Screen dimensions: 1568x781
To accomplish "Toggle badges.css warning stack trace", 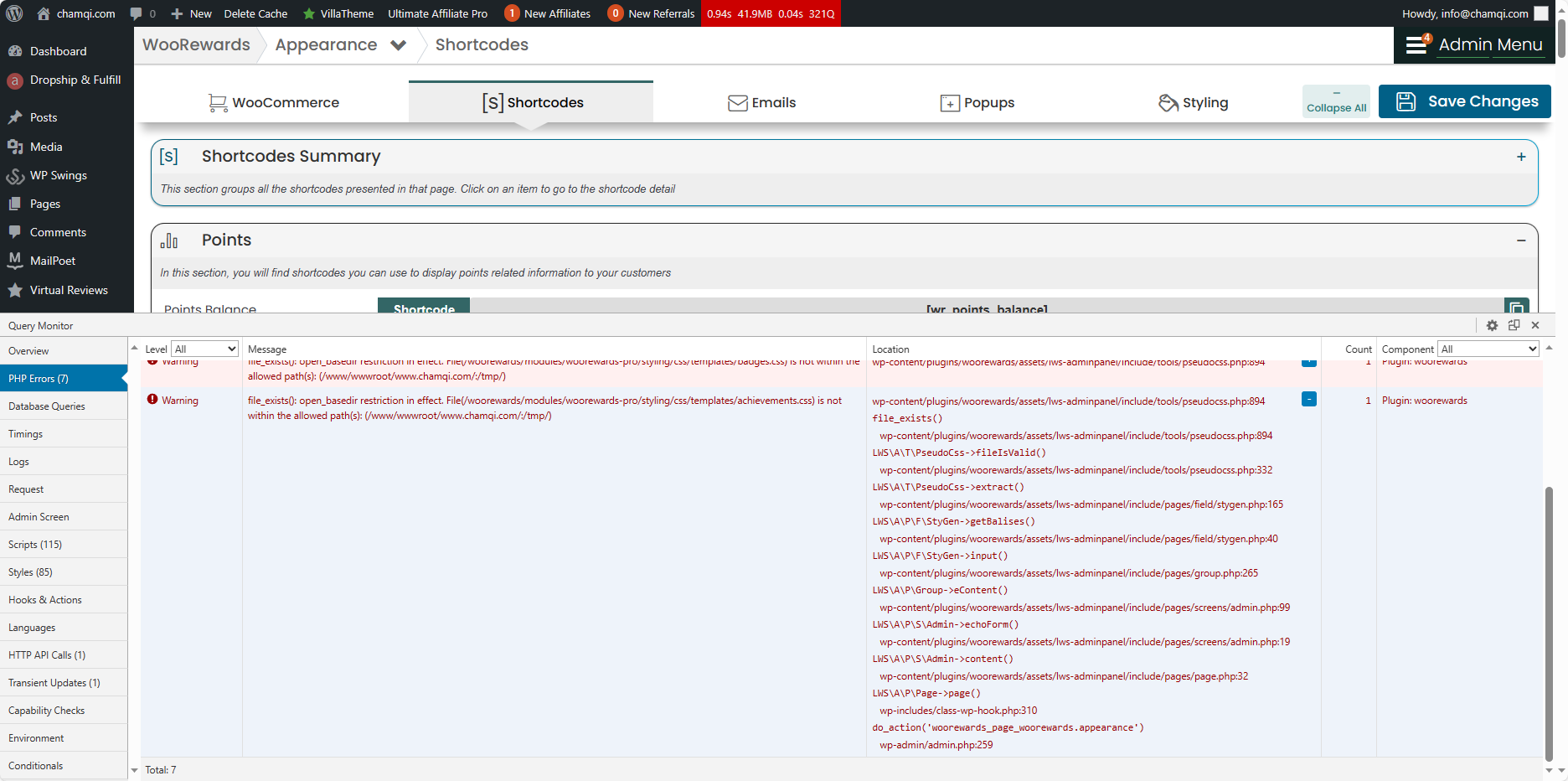I will (x=1309, y=363).
